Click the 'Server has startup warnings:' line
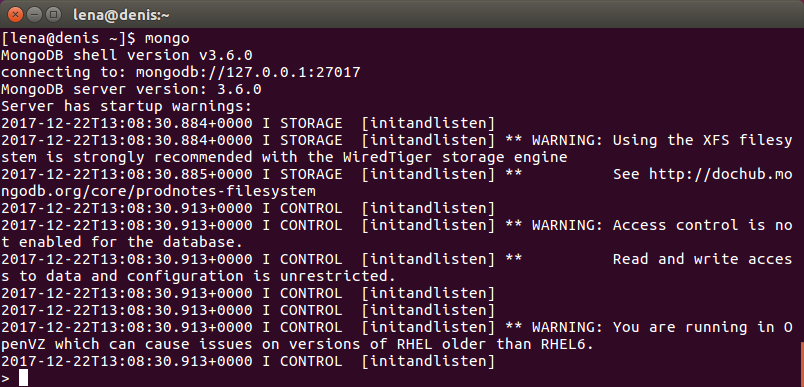Screen dimensions: 804x387 click(x=127, y=106)
